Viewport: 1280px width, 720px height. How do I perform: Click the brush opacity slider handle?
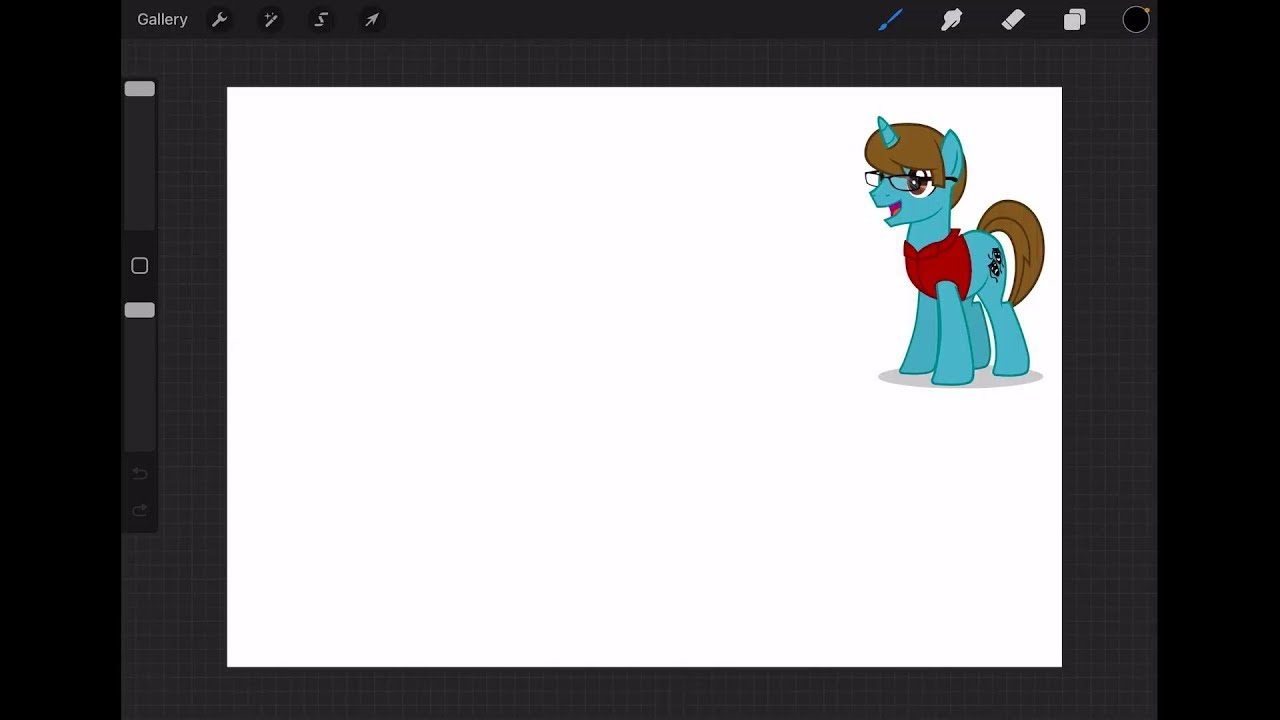tap(140, 310)
